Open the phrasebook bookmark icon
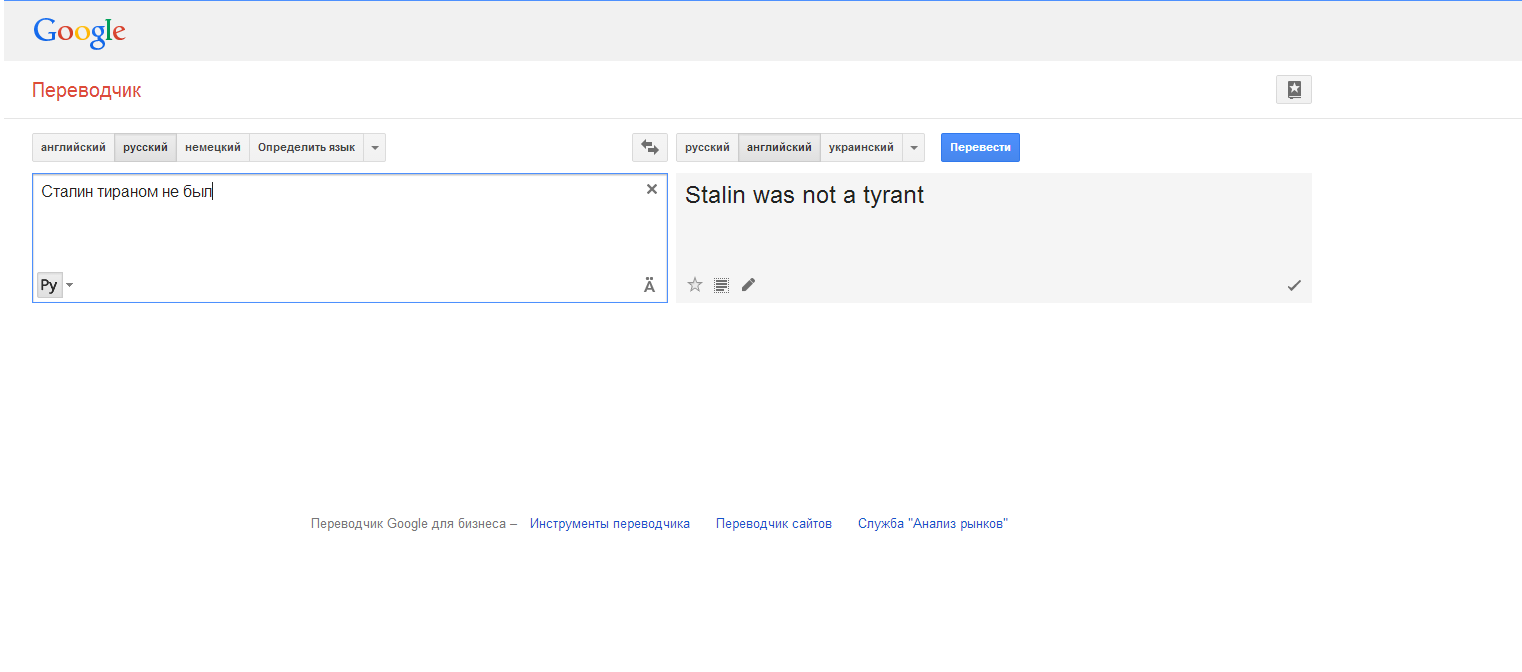 pos(1293,90)
